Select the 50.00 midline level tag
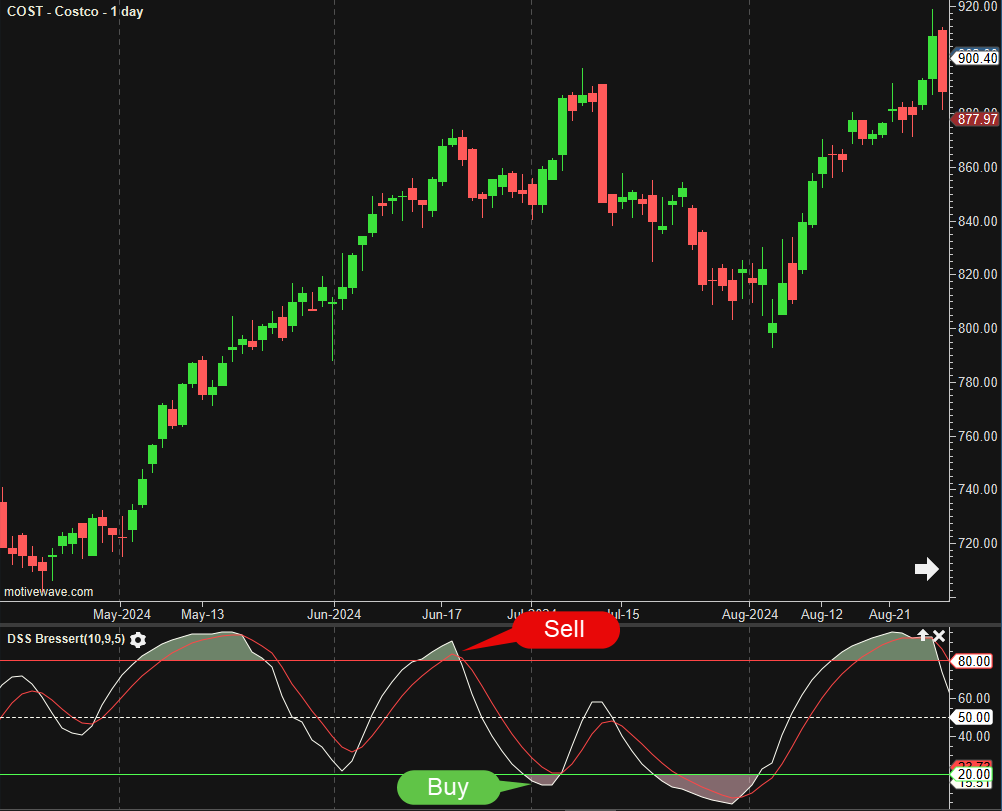 point(974,718)
